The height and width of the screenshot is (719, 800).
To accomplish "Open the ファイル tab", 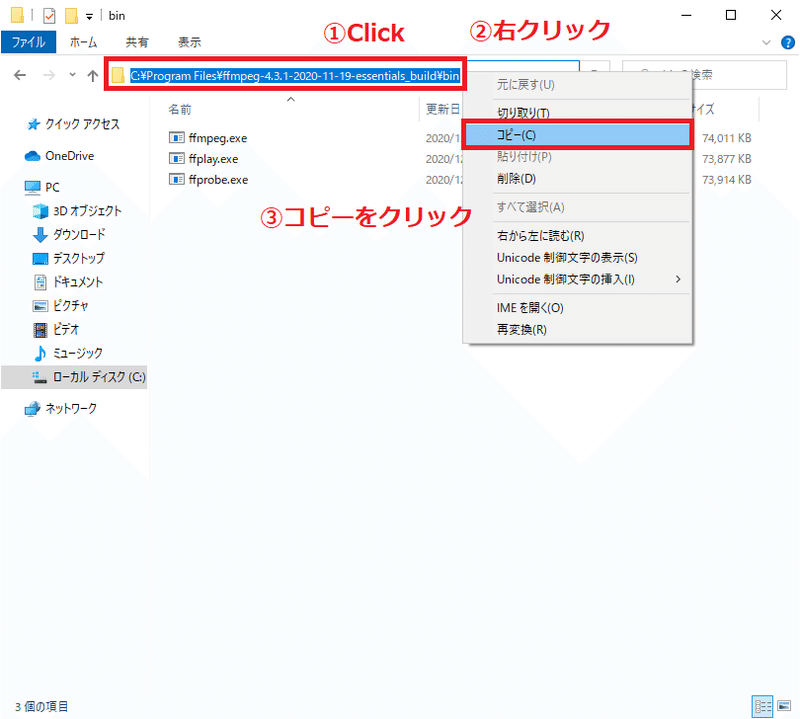I will pyautogui.click(x=29, y=42).
